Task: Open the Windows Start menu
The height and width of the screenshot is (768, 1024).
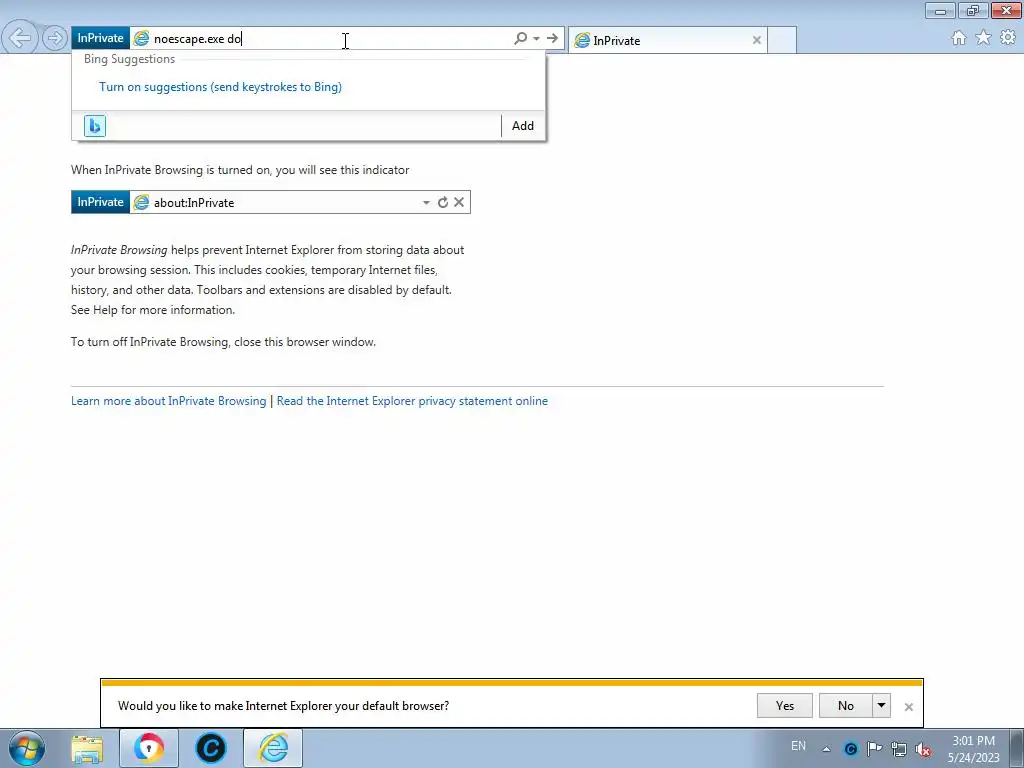Action: tap(26, 748)
